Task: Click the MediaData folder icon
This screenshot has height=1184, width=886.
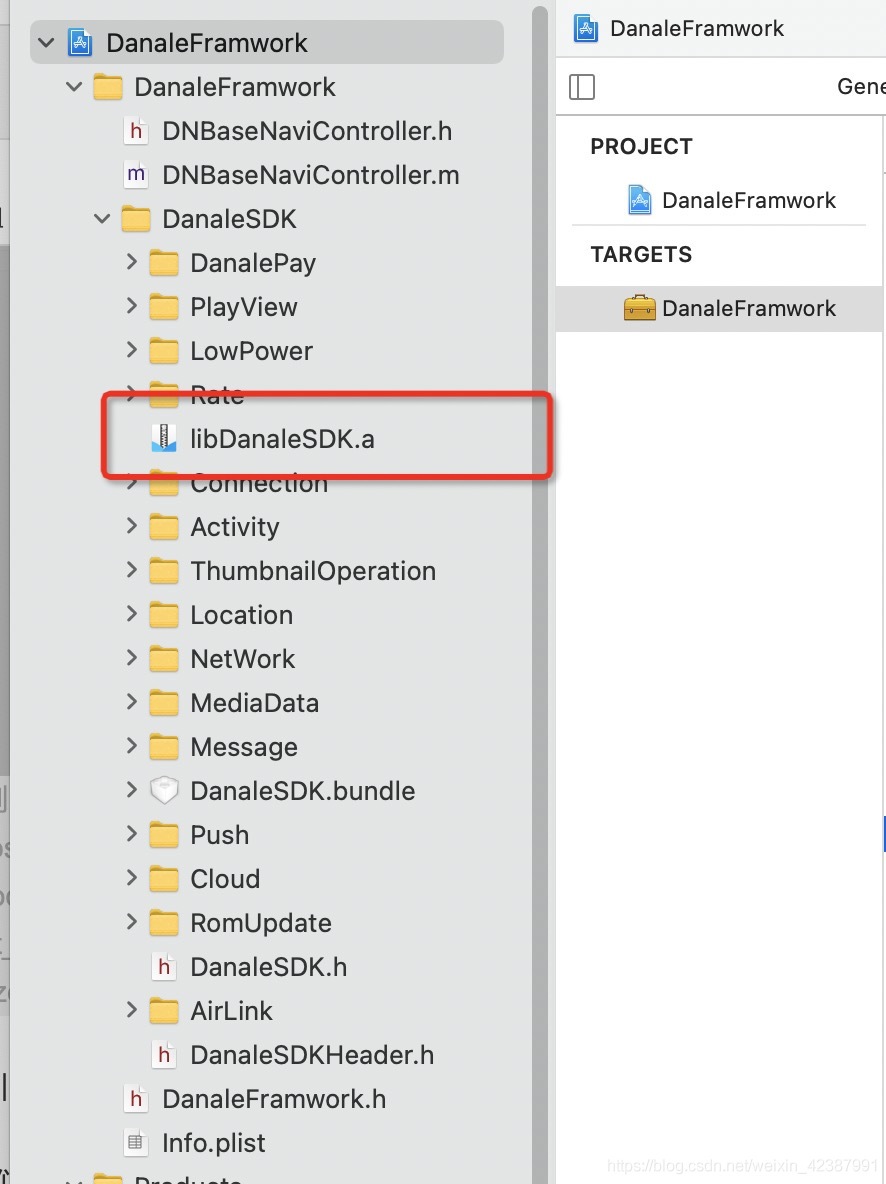Action: coord(164,702)
